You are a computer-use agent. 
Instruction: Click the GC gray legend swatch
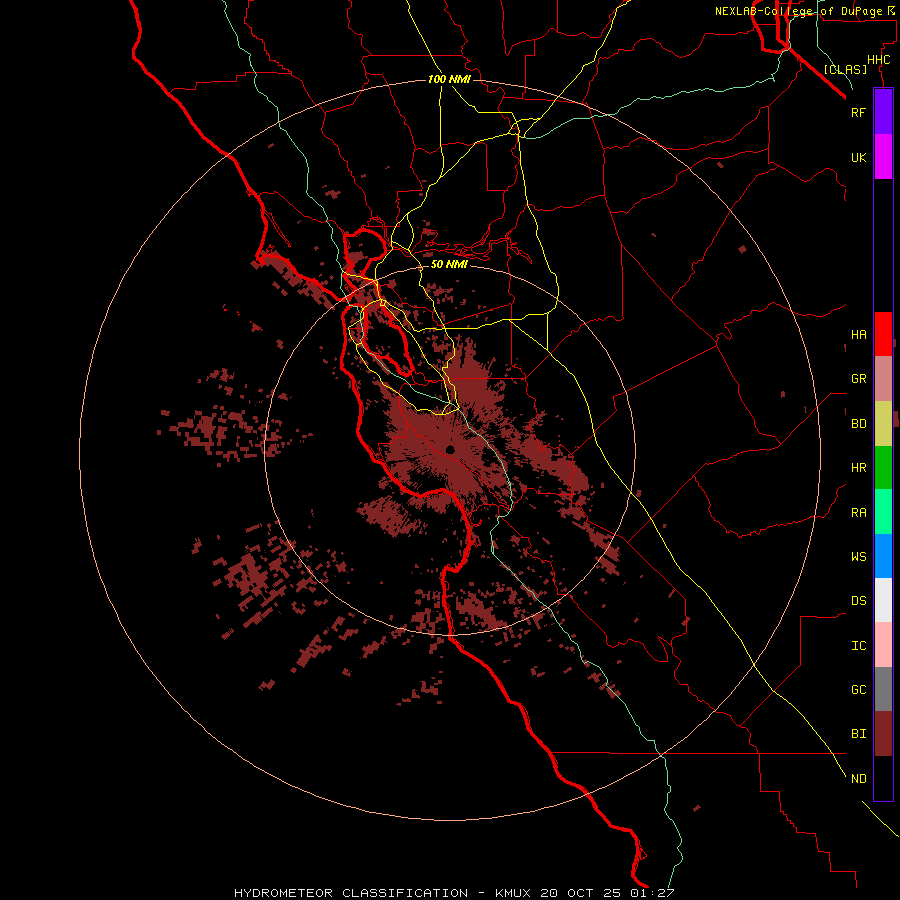pos(883,689)
